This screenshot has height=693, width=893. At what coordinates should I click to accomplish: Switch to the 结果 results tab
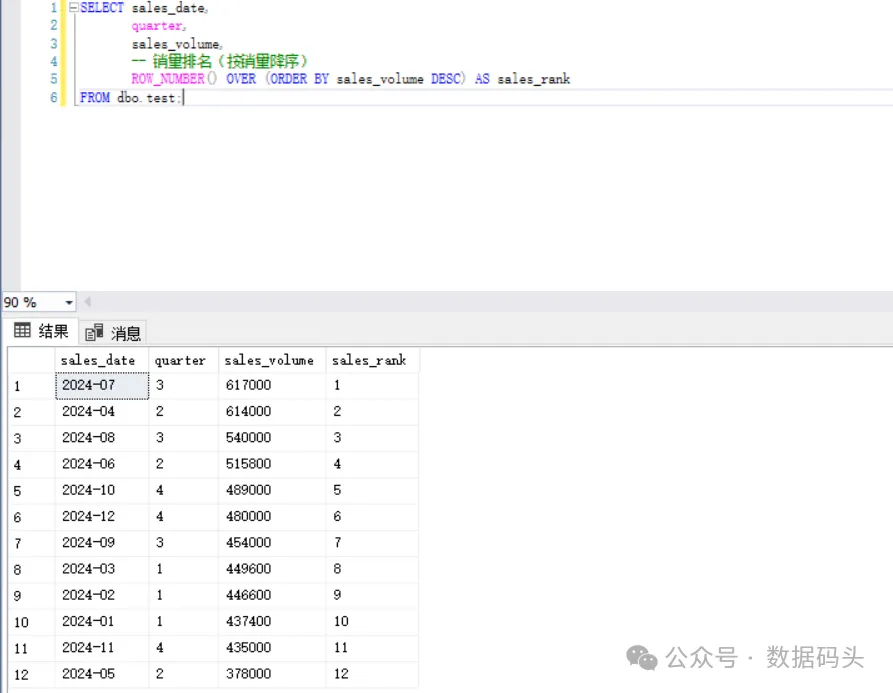click(x=41, y=331)
